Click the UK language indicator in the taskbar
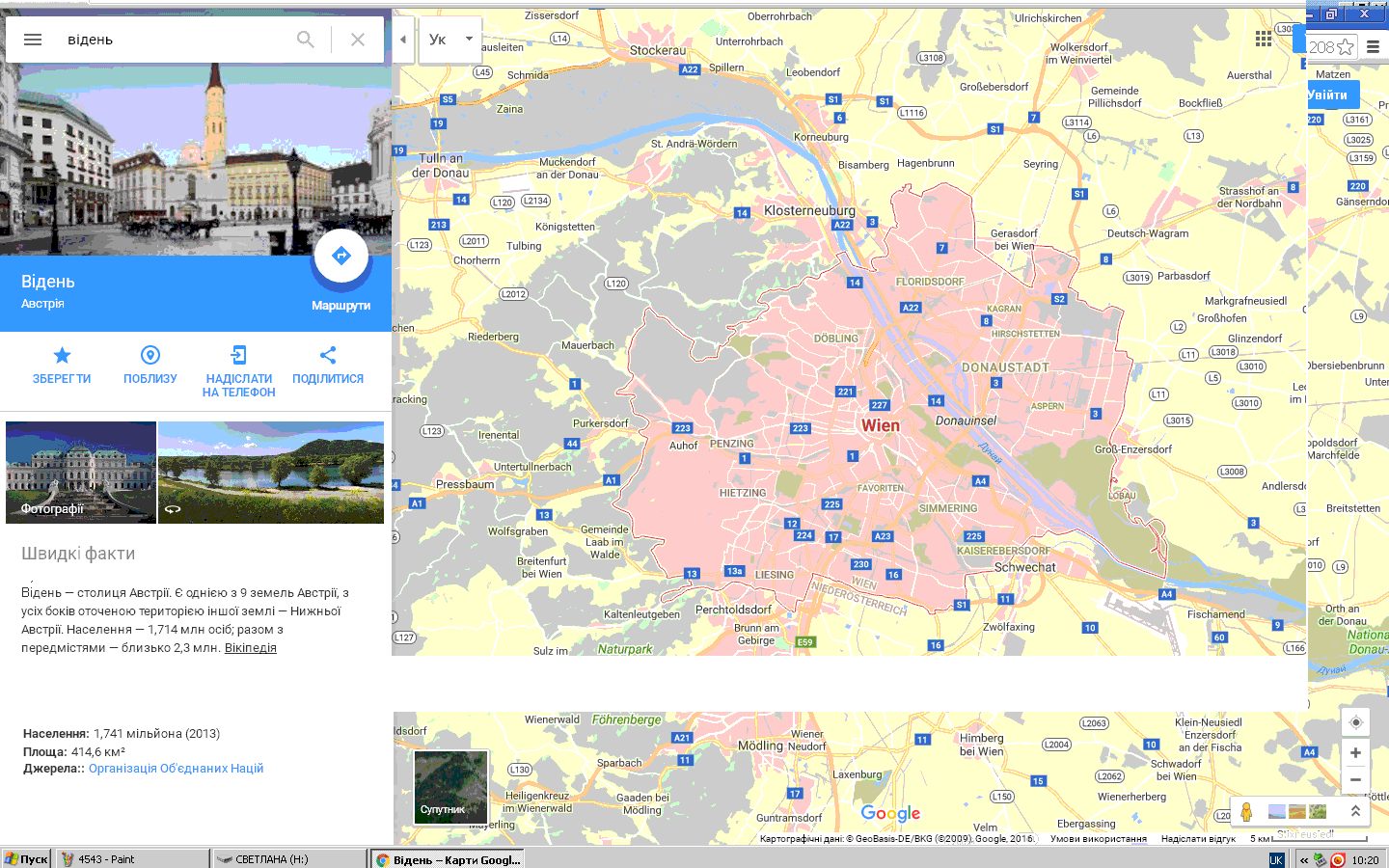Viewport: 1389px width, 868px height. click(x=1276, y=859)
